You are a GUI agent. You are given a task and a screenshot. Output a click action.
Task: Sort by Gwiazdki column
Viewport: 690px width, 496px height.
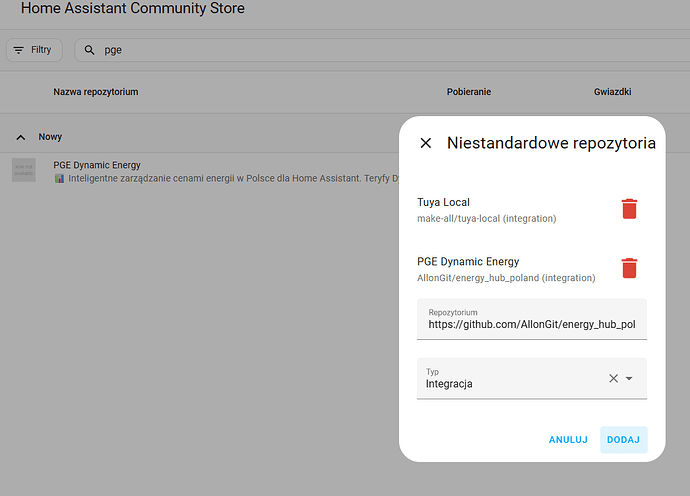[613, 92]
